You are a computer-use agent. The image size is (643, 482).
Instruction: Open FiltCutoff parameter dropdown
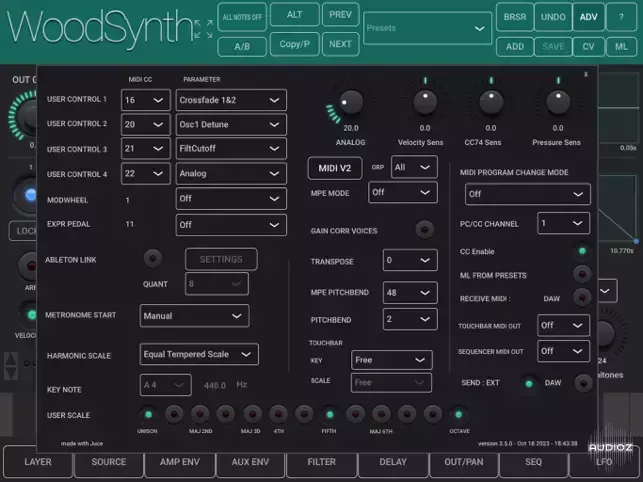click(x=231, y=148)
